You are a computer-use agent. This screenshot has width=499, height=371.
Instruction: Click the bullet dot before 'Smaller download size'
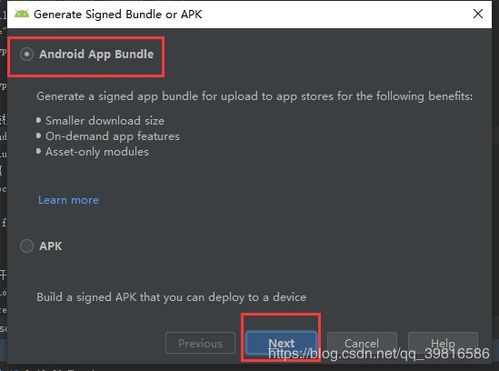(39, 120)
